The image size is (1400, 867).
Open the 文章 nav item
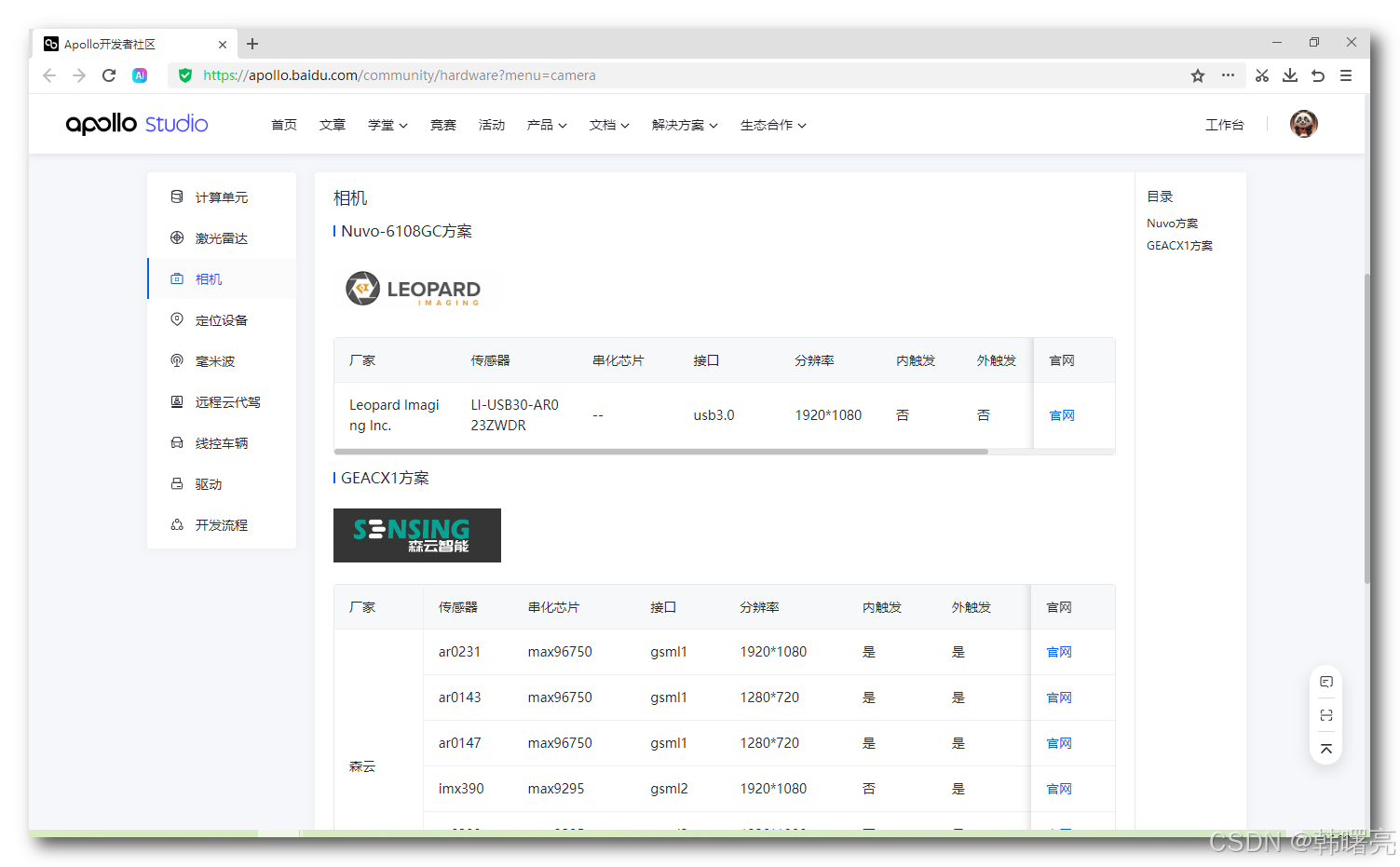[333, 125]
